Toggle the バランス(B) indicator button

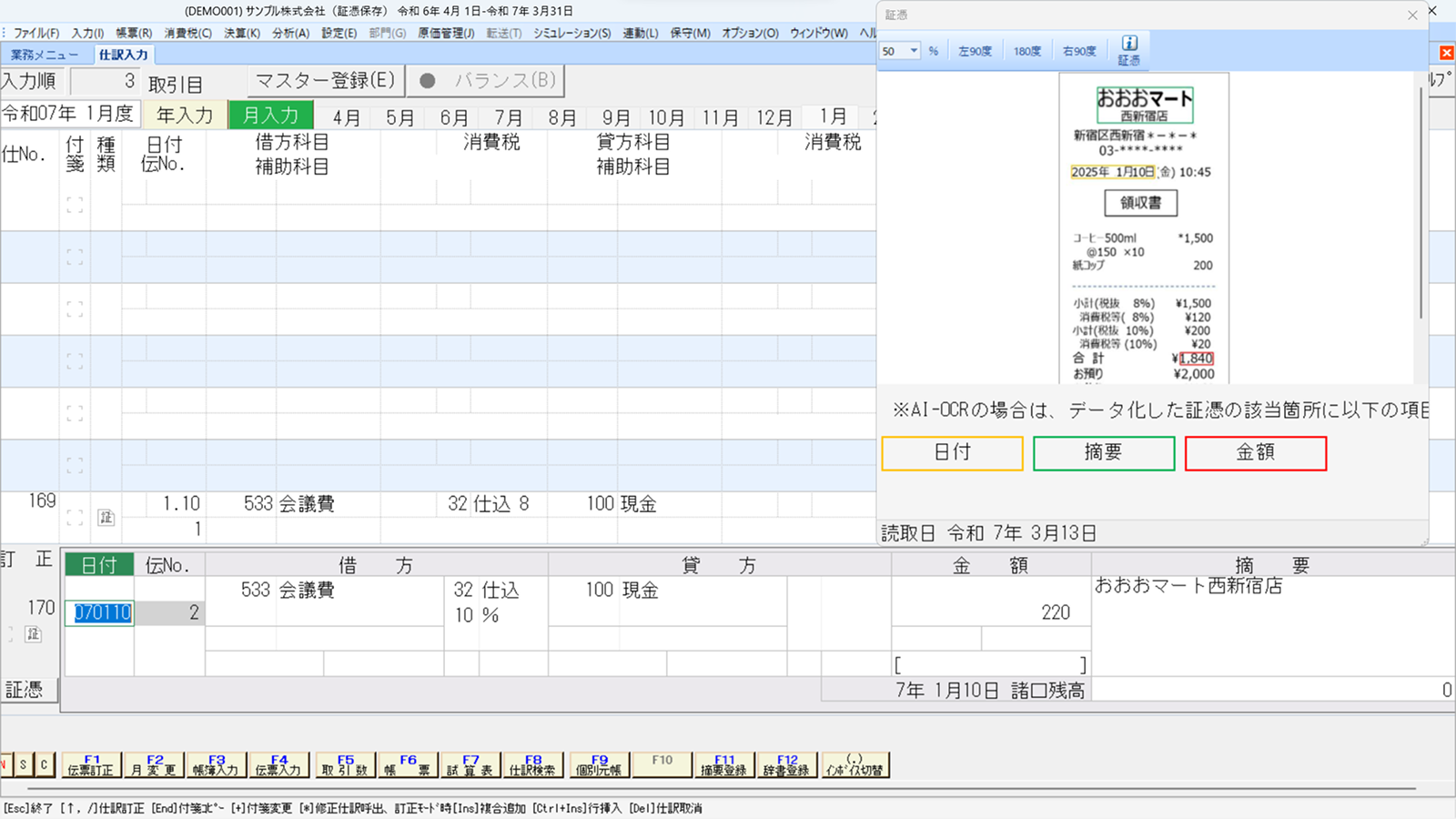click(x=487, y=81)
